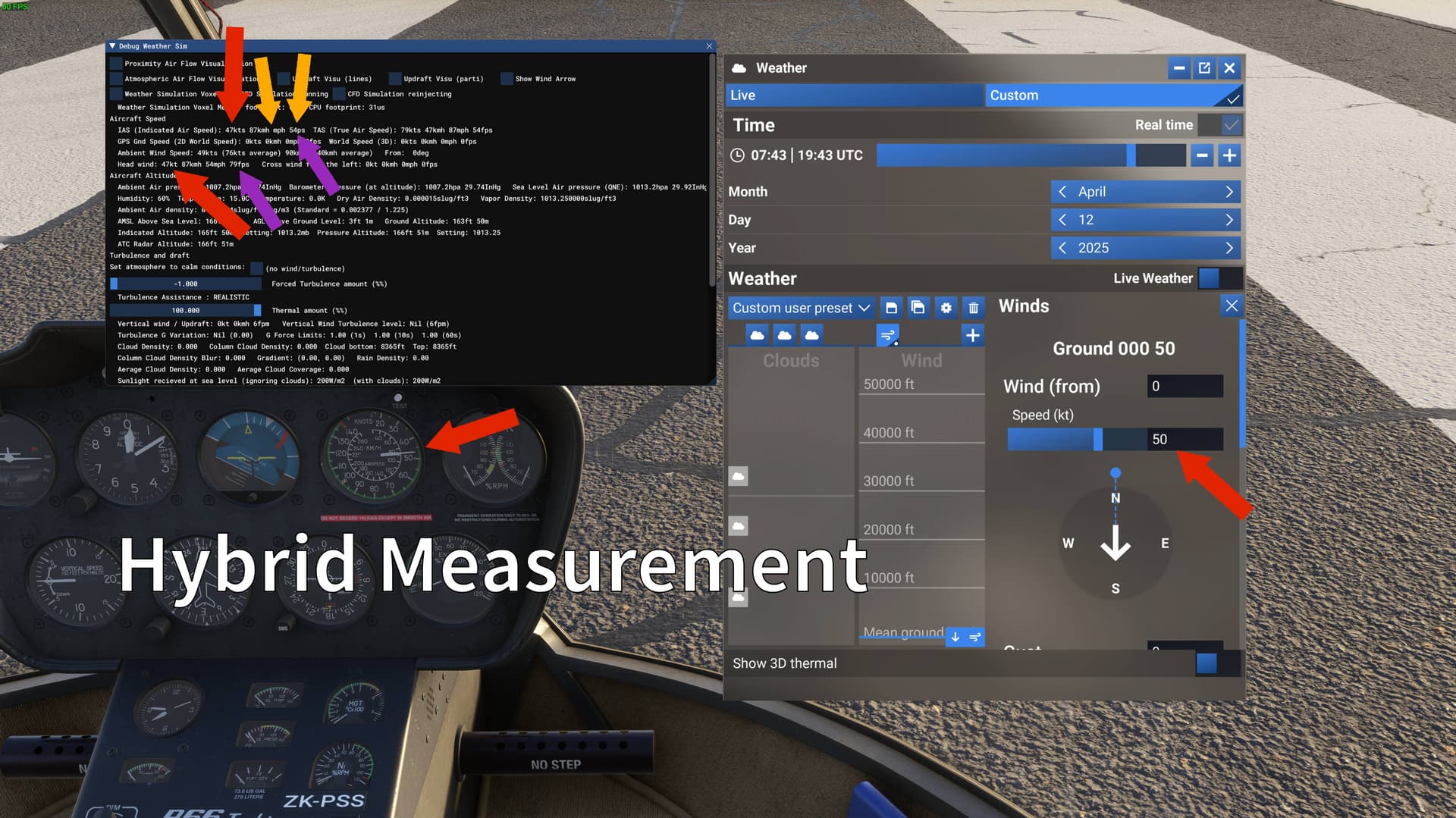Image resolution: width=1456 pixels, height=818 pixels.
Task: Click the third cloud layer icon
Action: pyautogui.click(x=811, y=335)
